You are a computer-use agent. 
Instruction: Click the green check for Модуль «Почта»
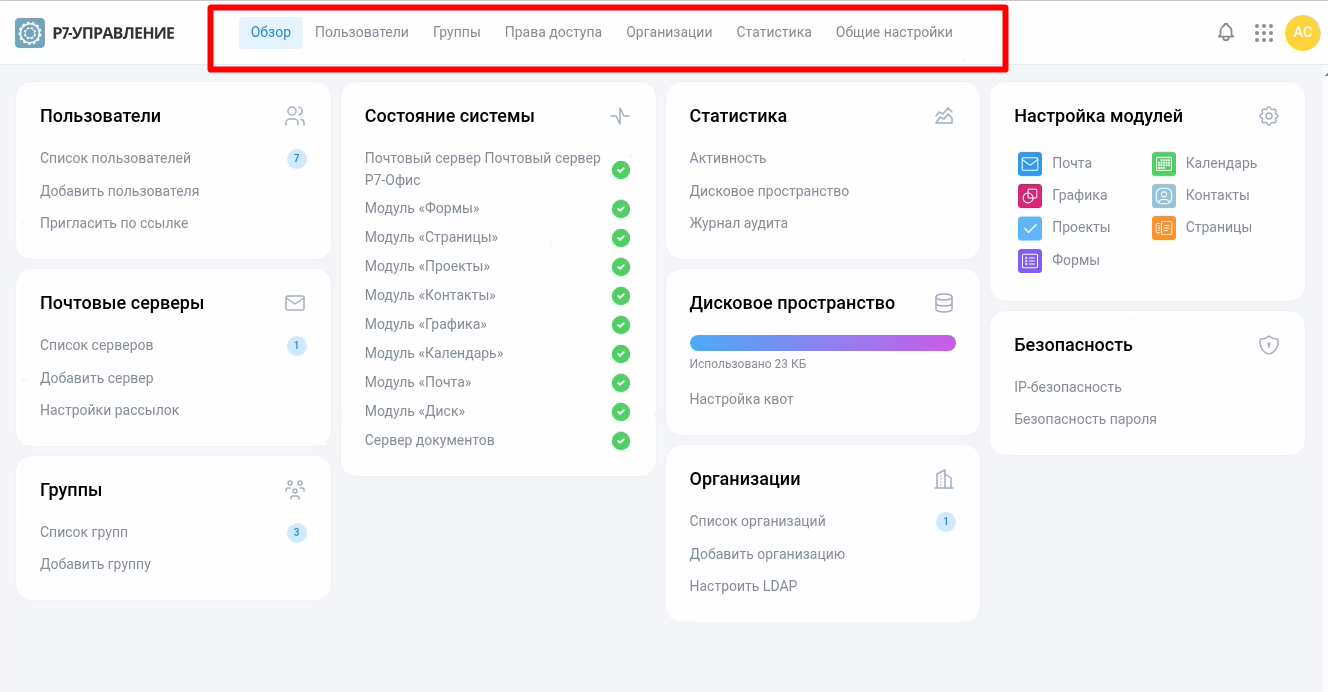[621, 383]
